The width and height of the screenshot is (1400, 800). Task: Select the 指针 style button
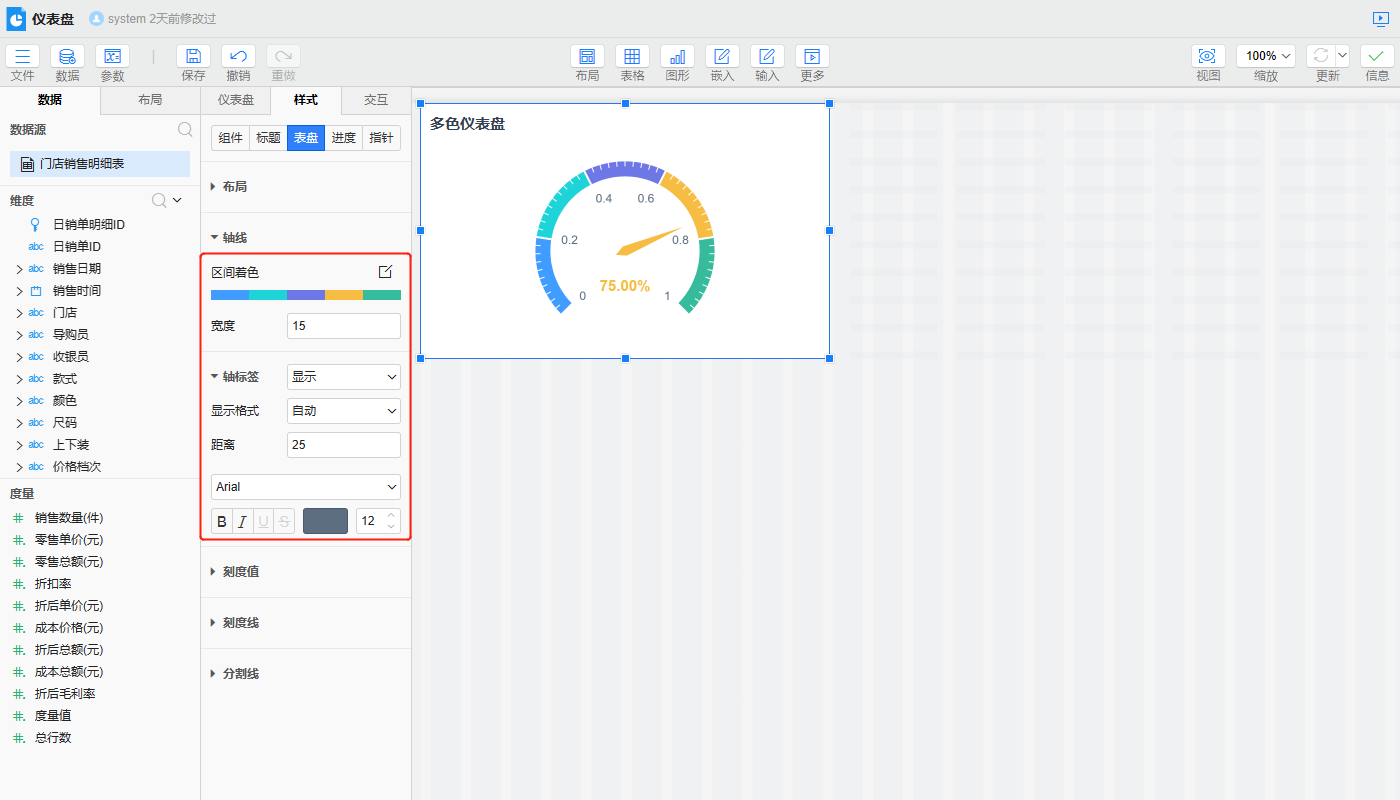pos(381,138)
